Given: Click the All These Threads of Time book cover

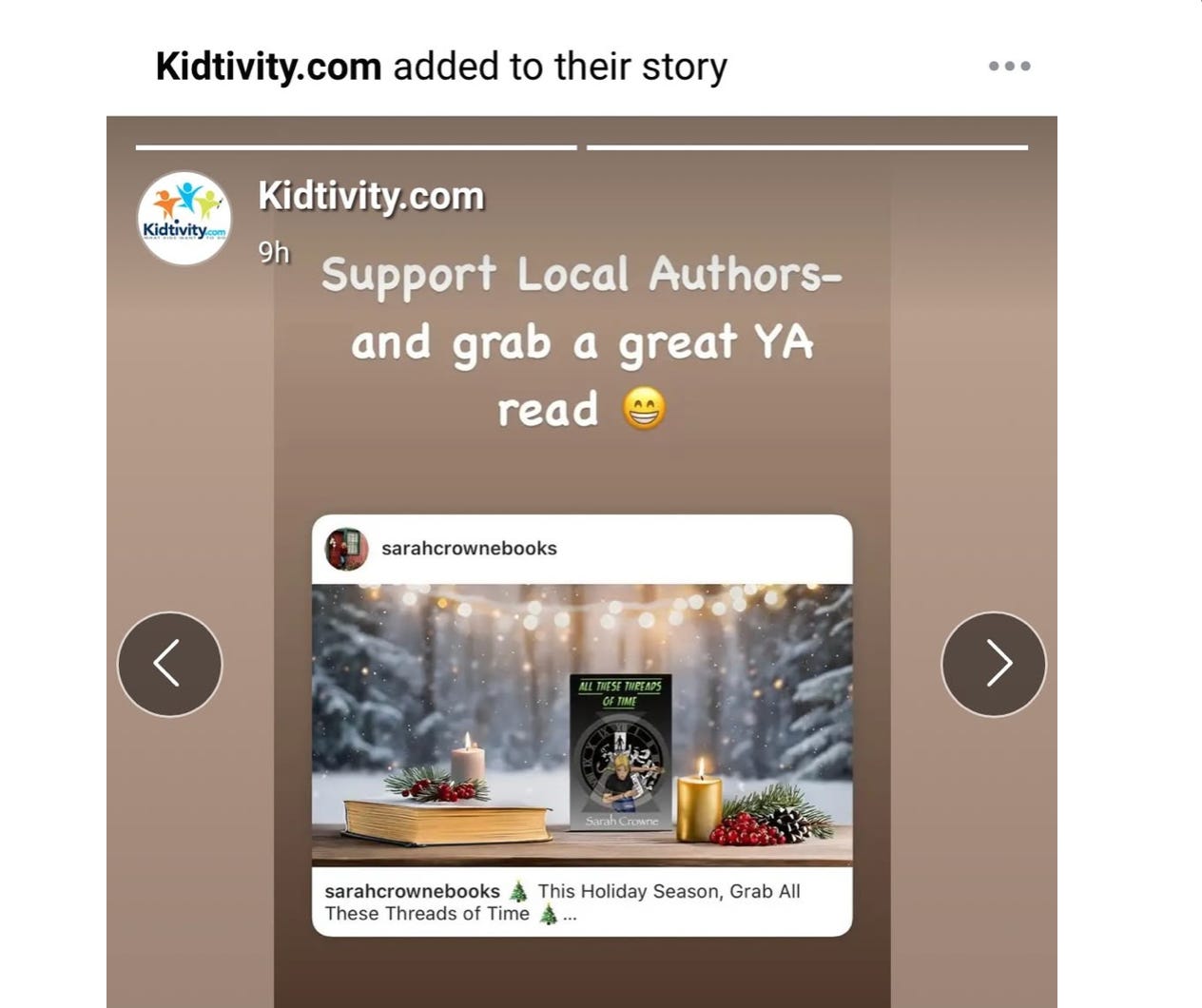Looking at the screenshot, I should pos(621,753).
